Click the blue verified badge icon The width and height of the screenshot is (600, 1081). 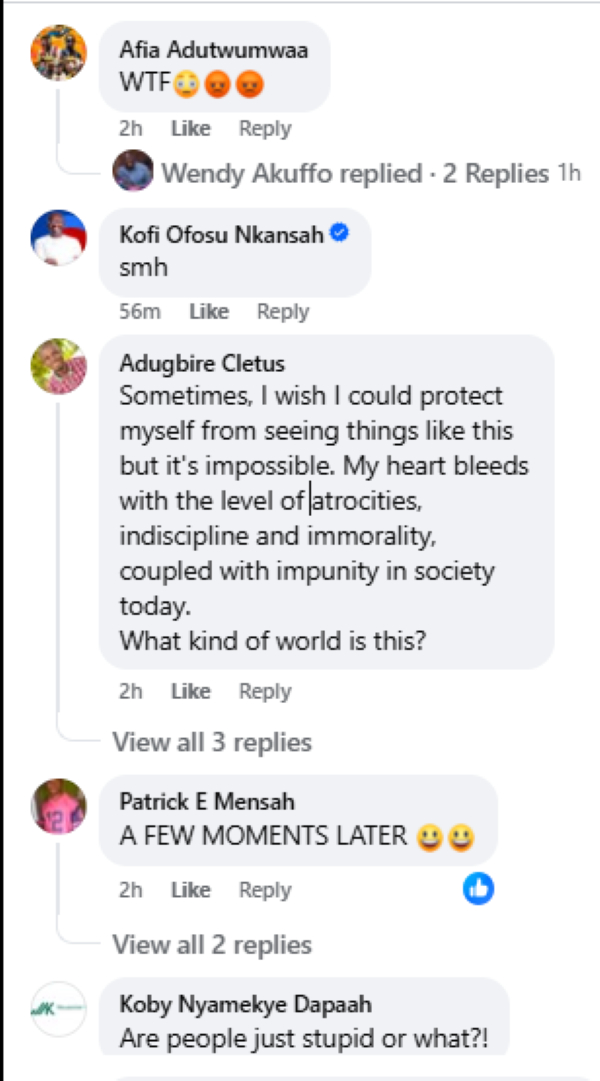[x=339, y=235]
